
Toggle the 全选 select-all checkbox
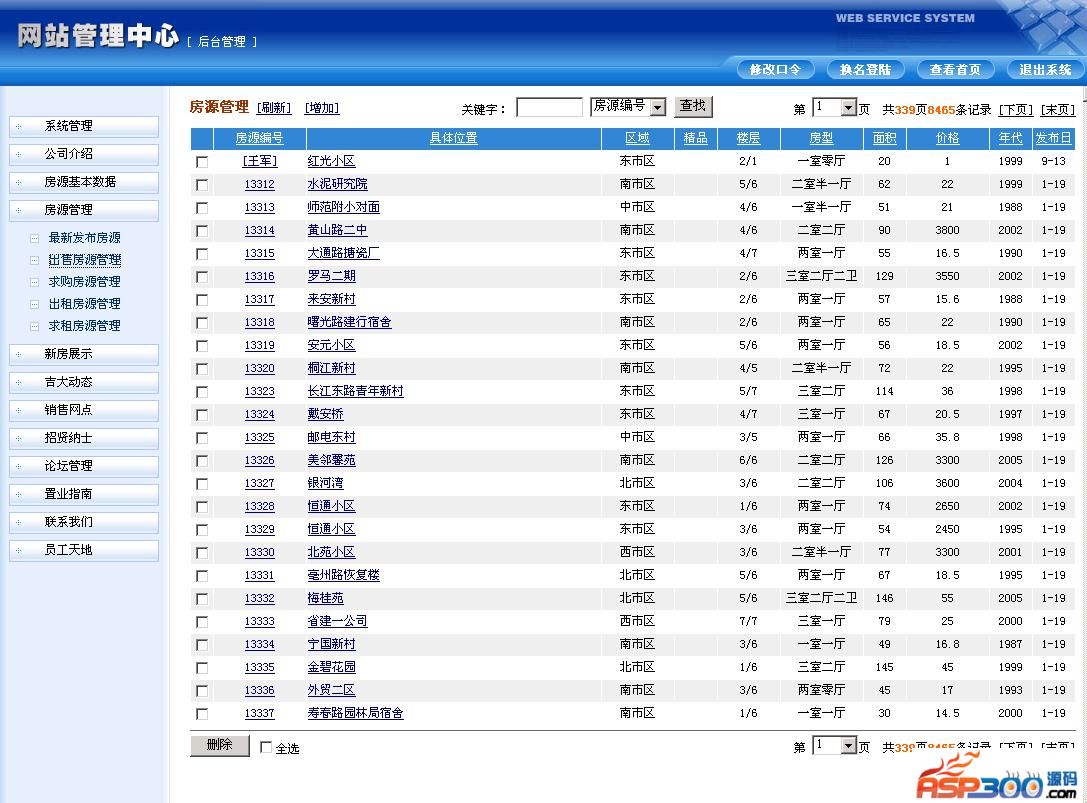(266, 747)
